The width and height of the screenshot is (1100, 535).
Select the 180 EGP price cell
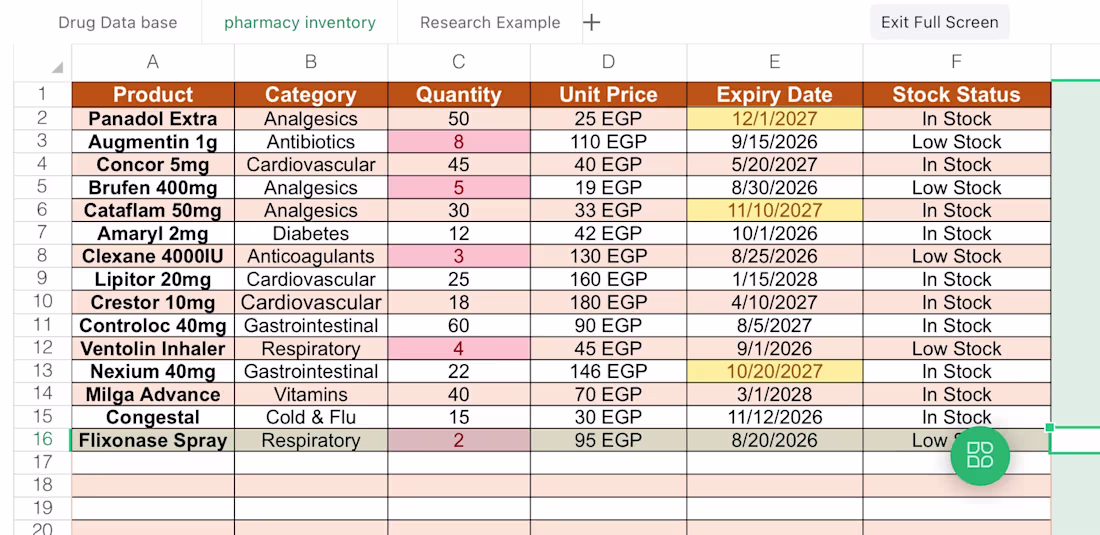pyautogui.click(x=608, y=302)
